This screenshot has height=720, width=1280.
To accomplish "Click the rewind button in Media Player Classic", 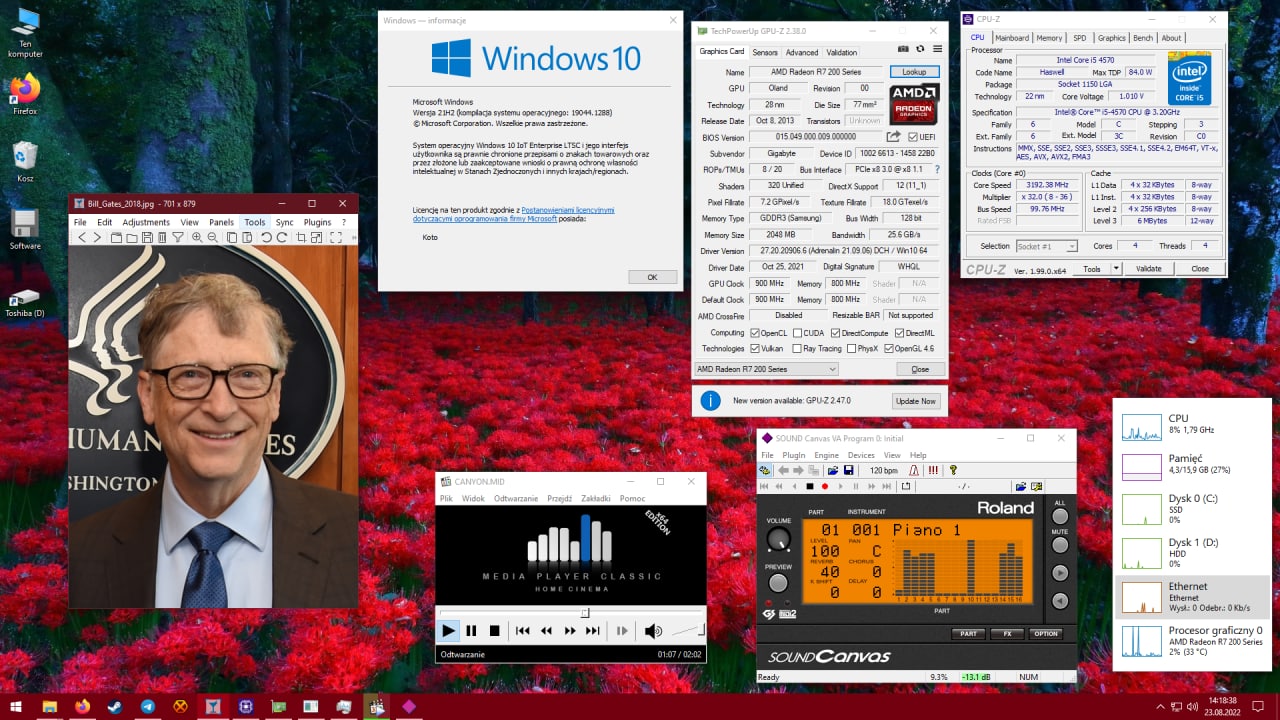I will (x=546, y=630).
